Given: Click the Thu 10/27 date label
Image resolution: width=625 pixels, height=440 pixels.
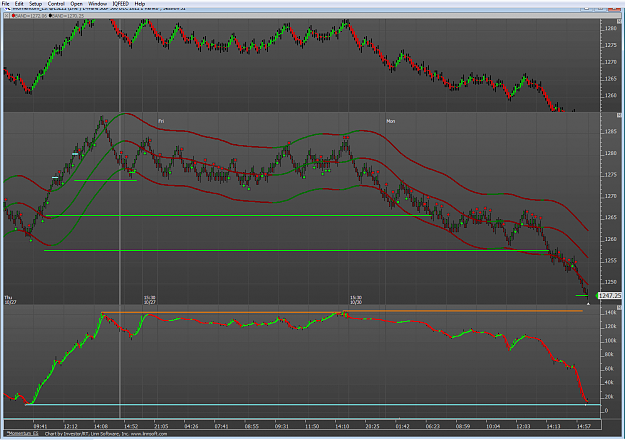Looking at the screenshot, I should [x=10, y=300].
